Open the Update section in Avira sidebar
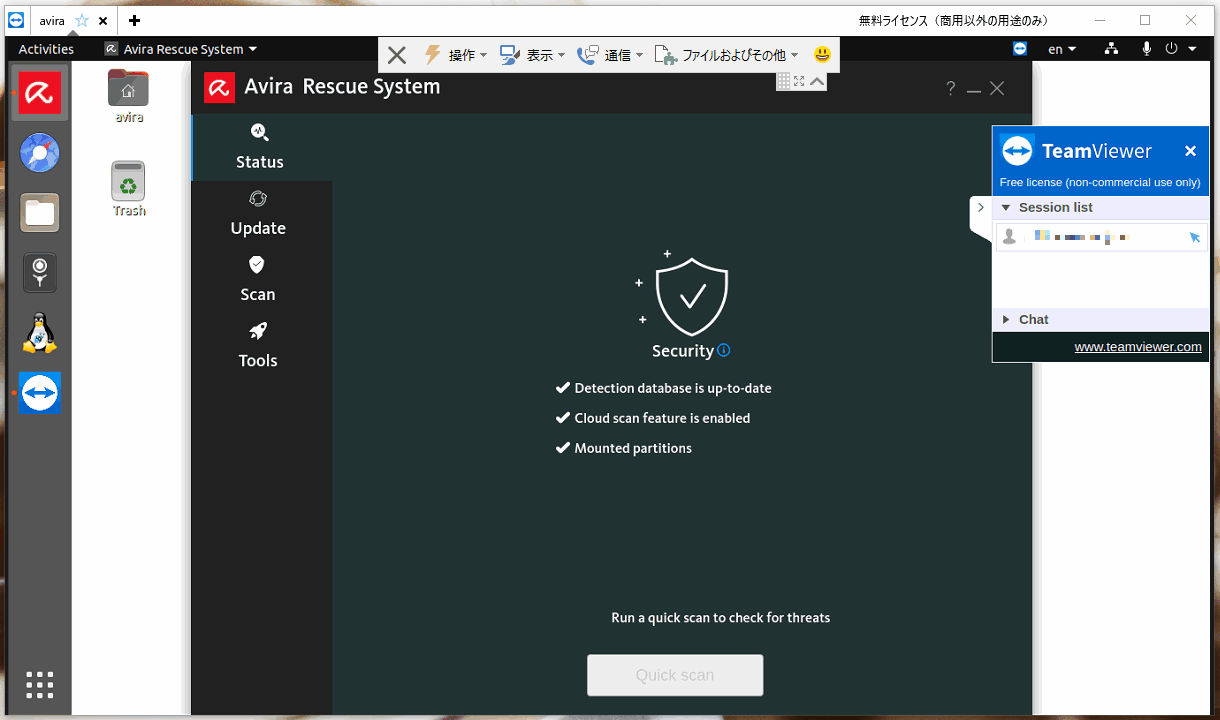 [x=258, y=213]
